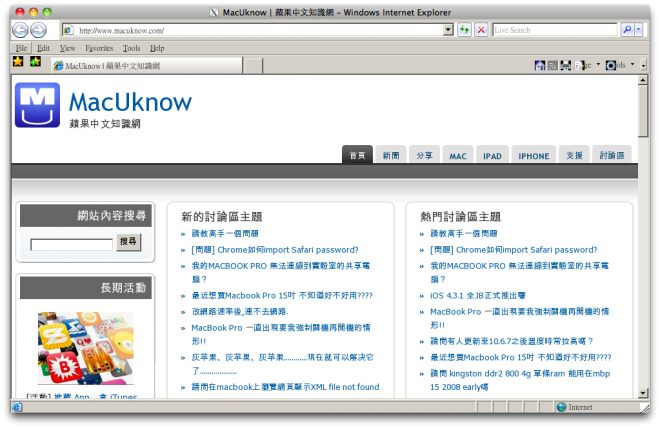
Task: Open the Favorites Center star icon
Action: (x=17, y=63)
